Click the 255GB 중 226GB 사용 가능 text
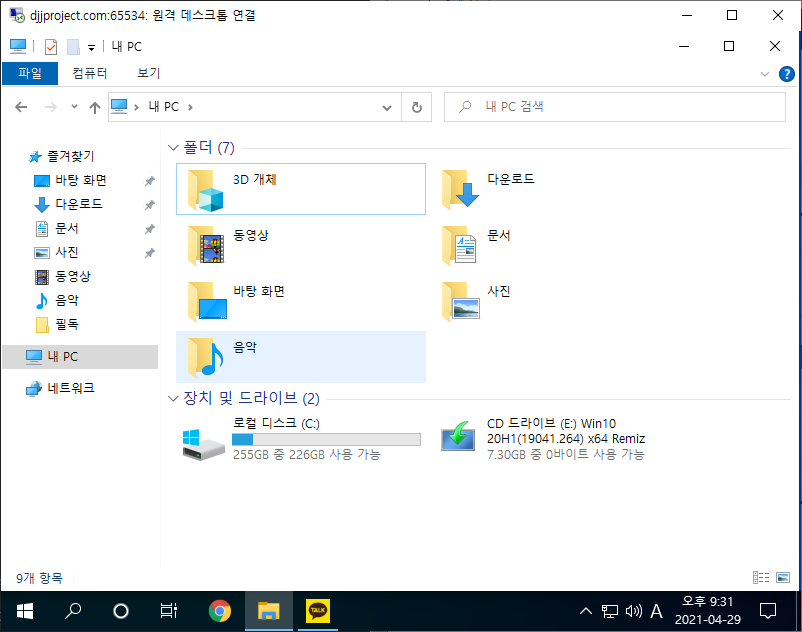This screenshot has height=632, width=802. point(307,455)
